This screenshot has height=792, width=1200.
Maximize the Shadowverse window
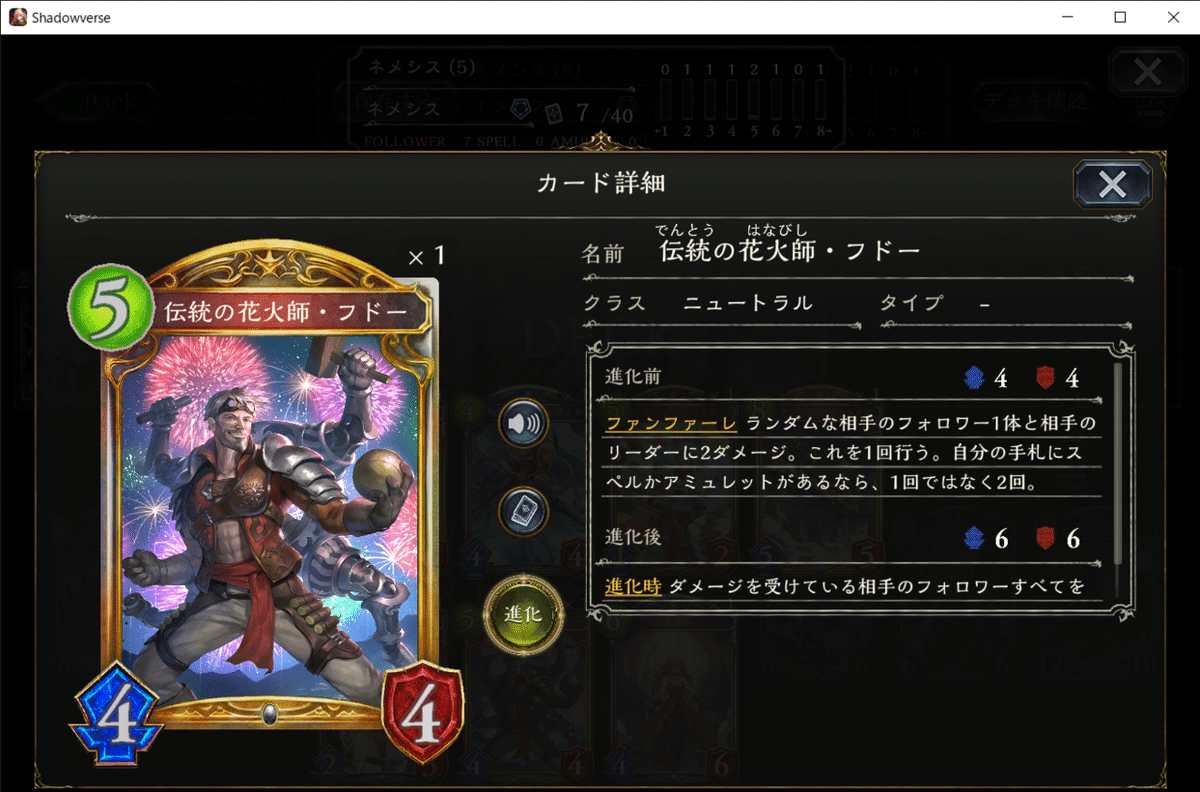1120,17
